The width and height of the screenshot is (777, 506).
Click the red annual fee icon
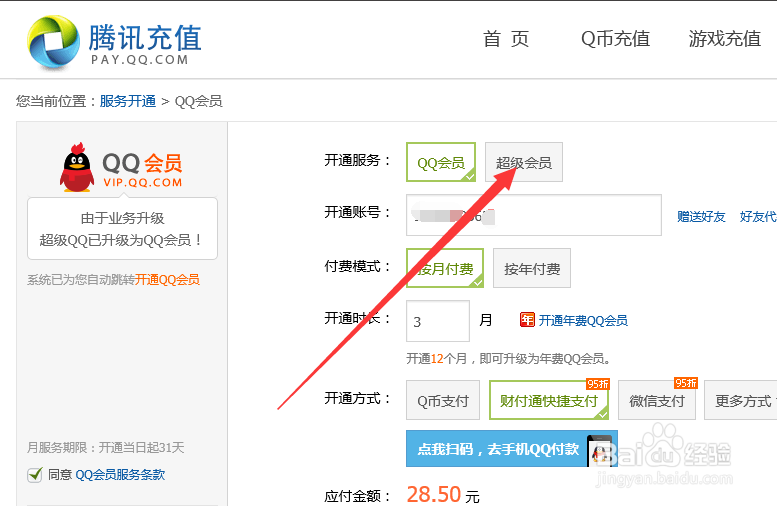(527, 320)
